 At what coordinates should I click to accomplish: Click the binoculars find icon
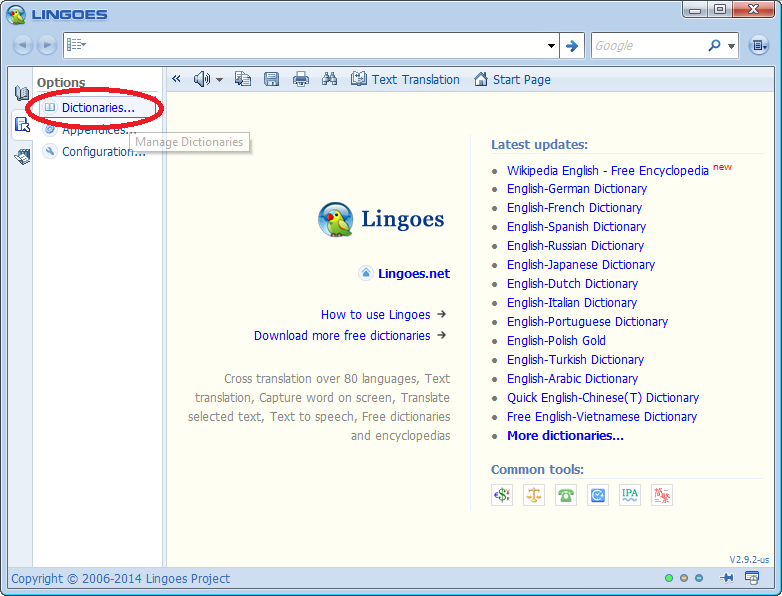point(329,79)
